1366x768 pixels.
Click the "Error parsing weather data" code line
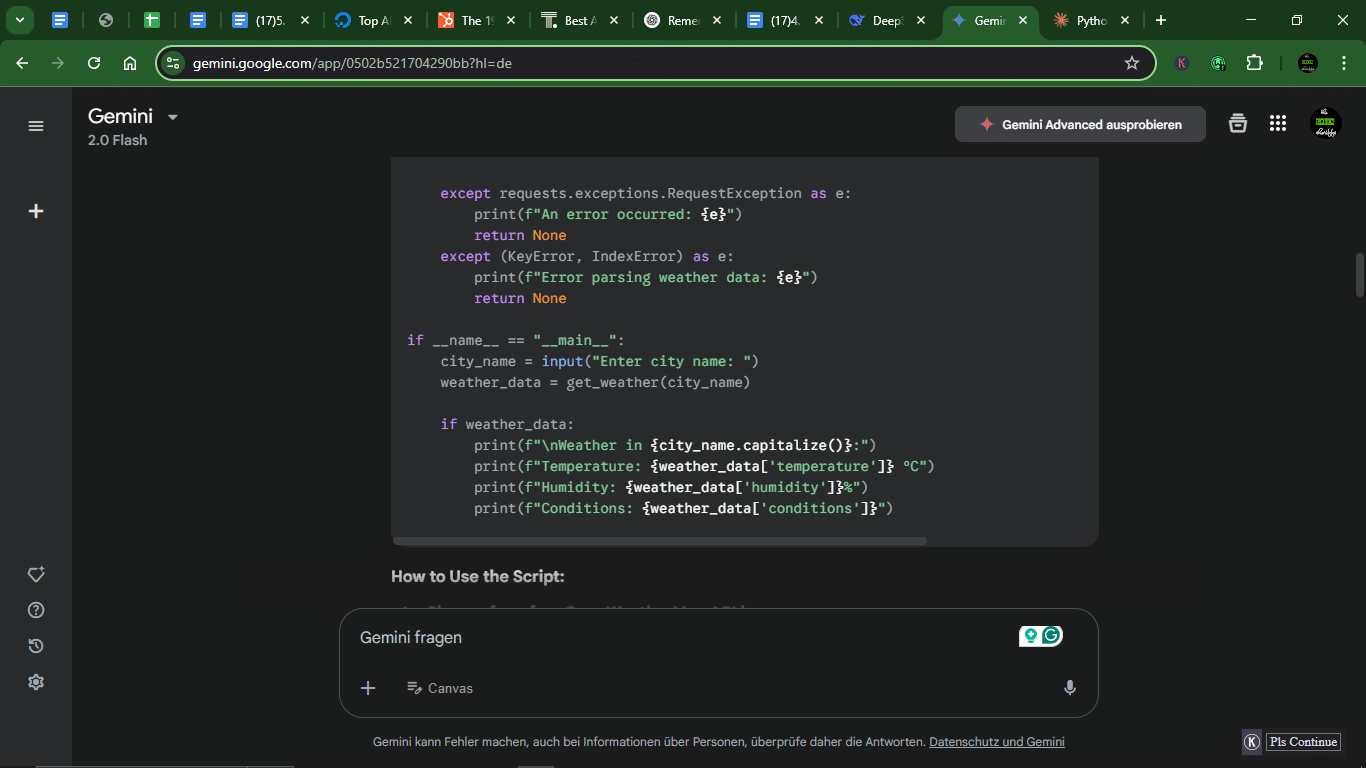point(646,277)
